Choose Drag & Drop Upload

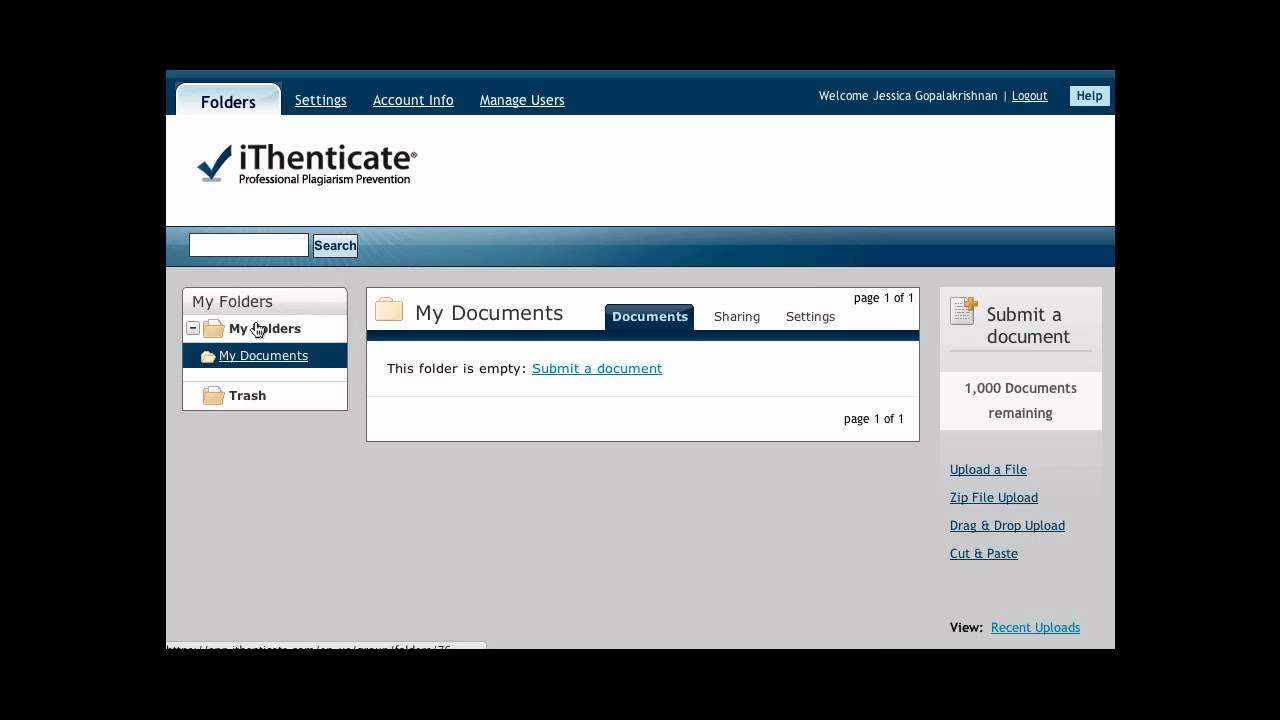[x=1007, y=526]
